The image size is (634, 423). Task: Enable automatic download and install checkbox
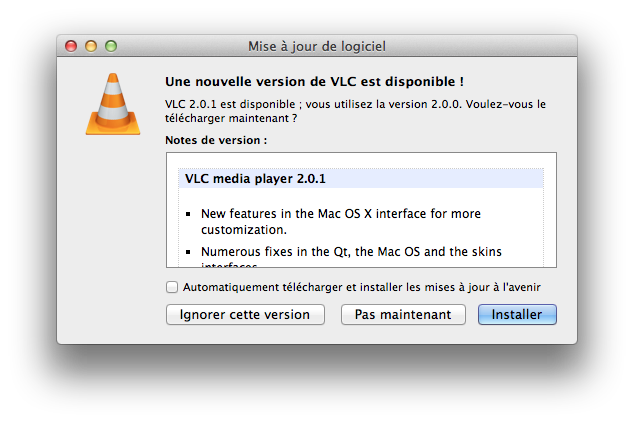[x=172, y=287]
